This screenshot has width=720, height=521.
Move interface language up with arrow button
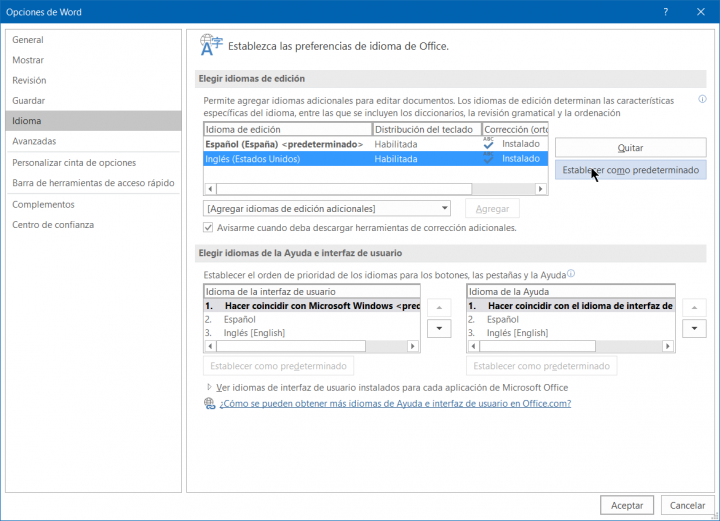point(439,308)
